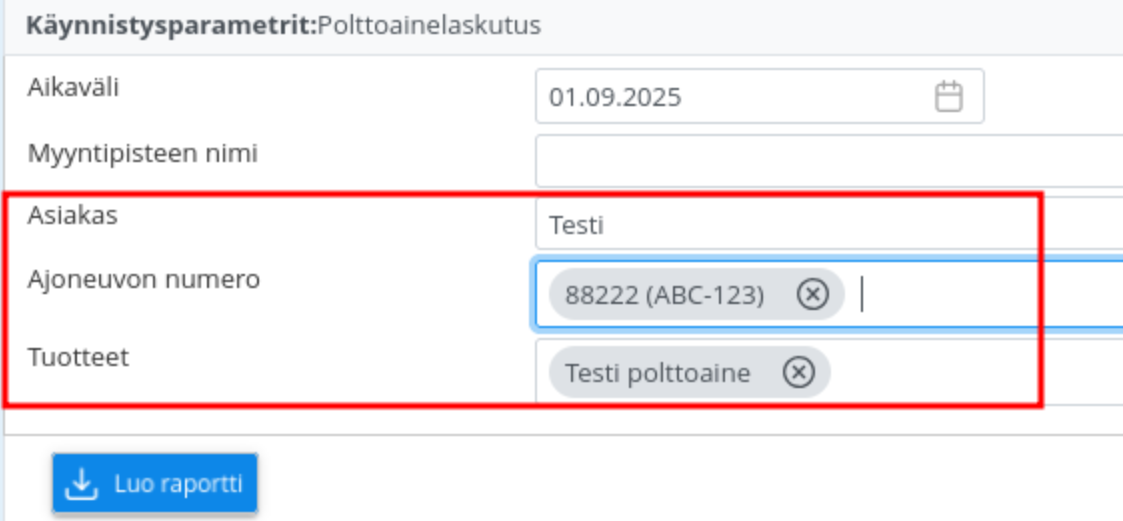Click the Myyntipisteen nimi label
The image size is (1123, 521).
(x=142, y=154)
